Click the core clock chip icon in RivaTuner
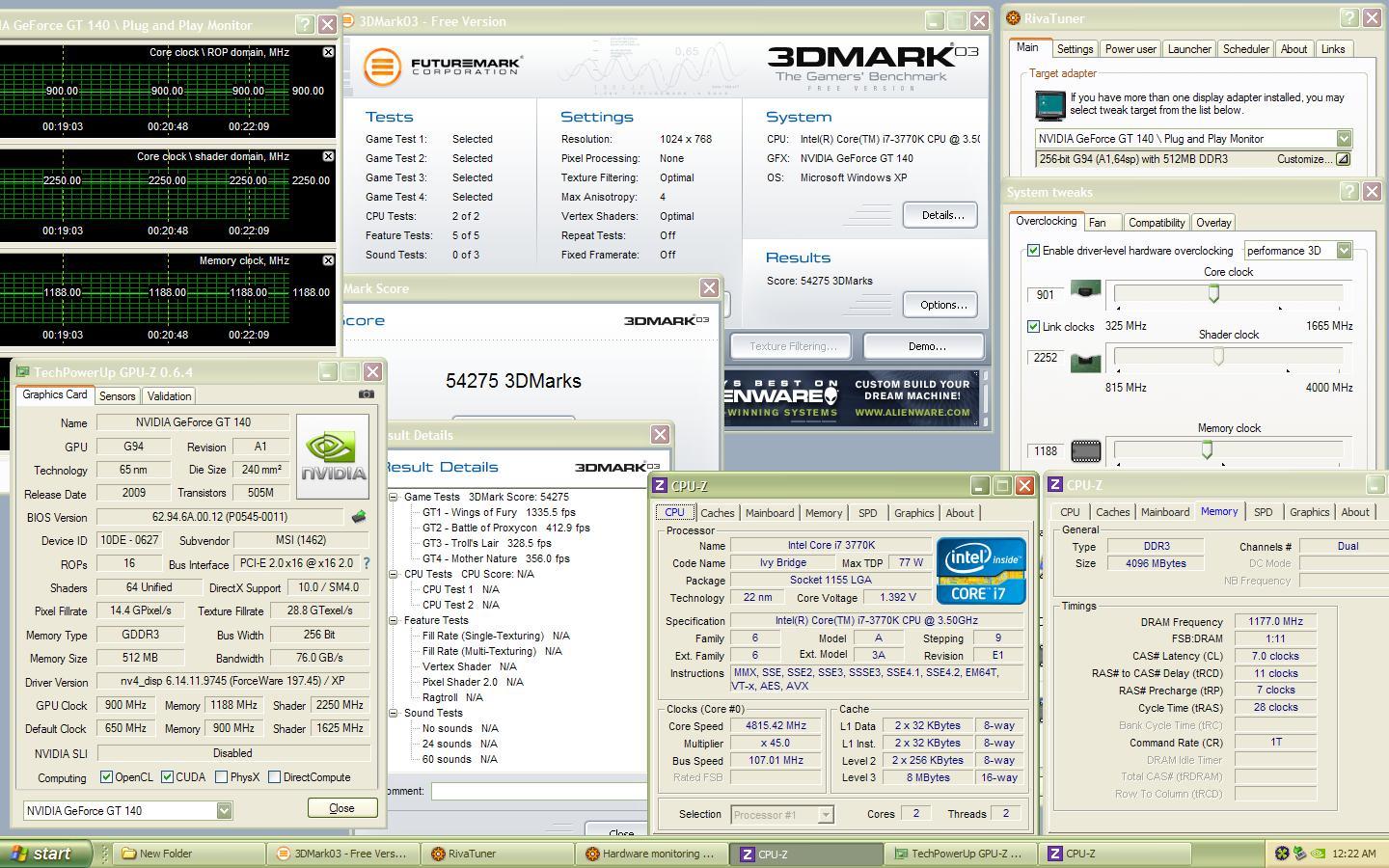Screen dimensions: 1389x868 [x=1085, y=291]
